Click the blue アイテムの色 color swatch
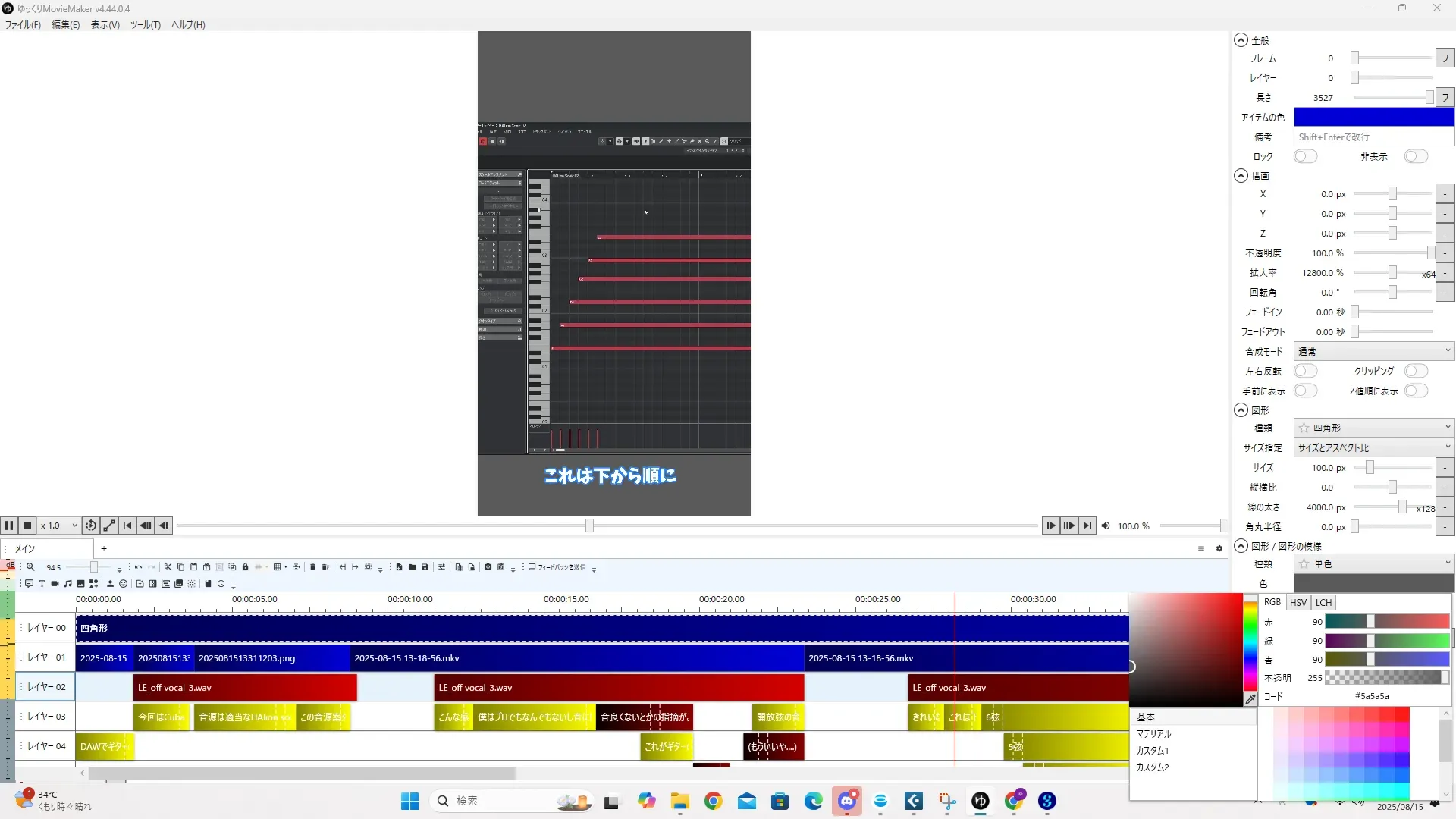Screen dimensions: 1456x819 (x=1373, y=117)
